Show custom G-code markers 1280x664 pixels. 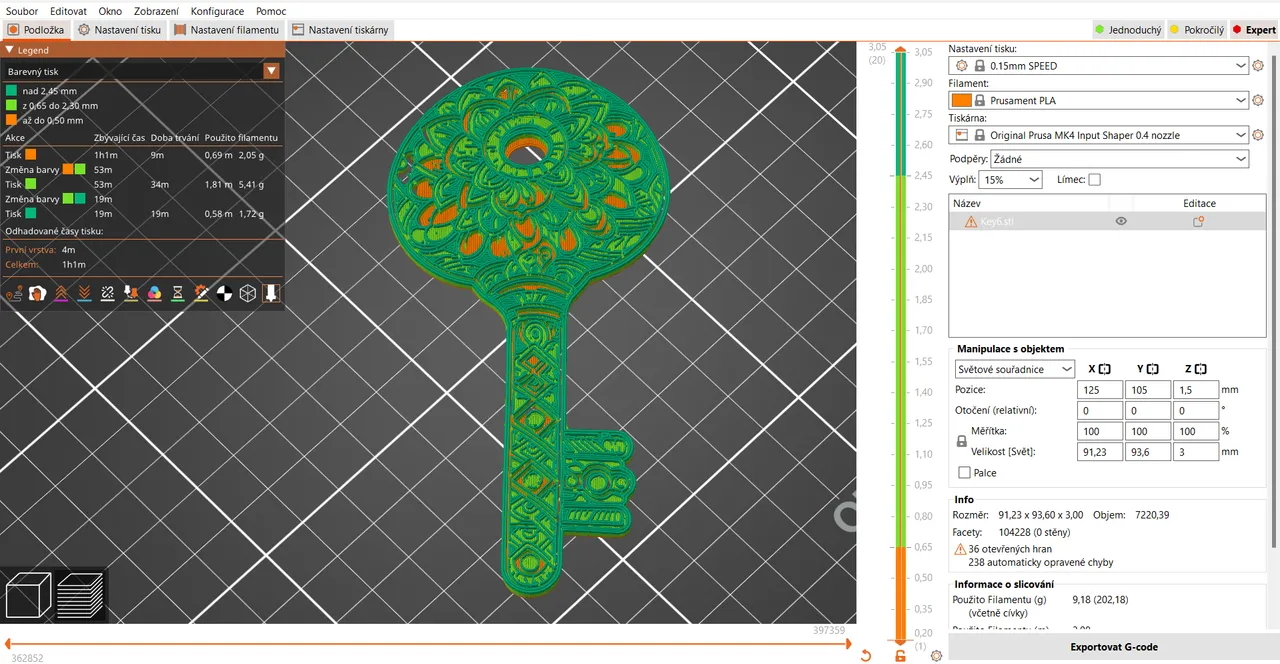pos(201,293)
